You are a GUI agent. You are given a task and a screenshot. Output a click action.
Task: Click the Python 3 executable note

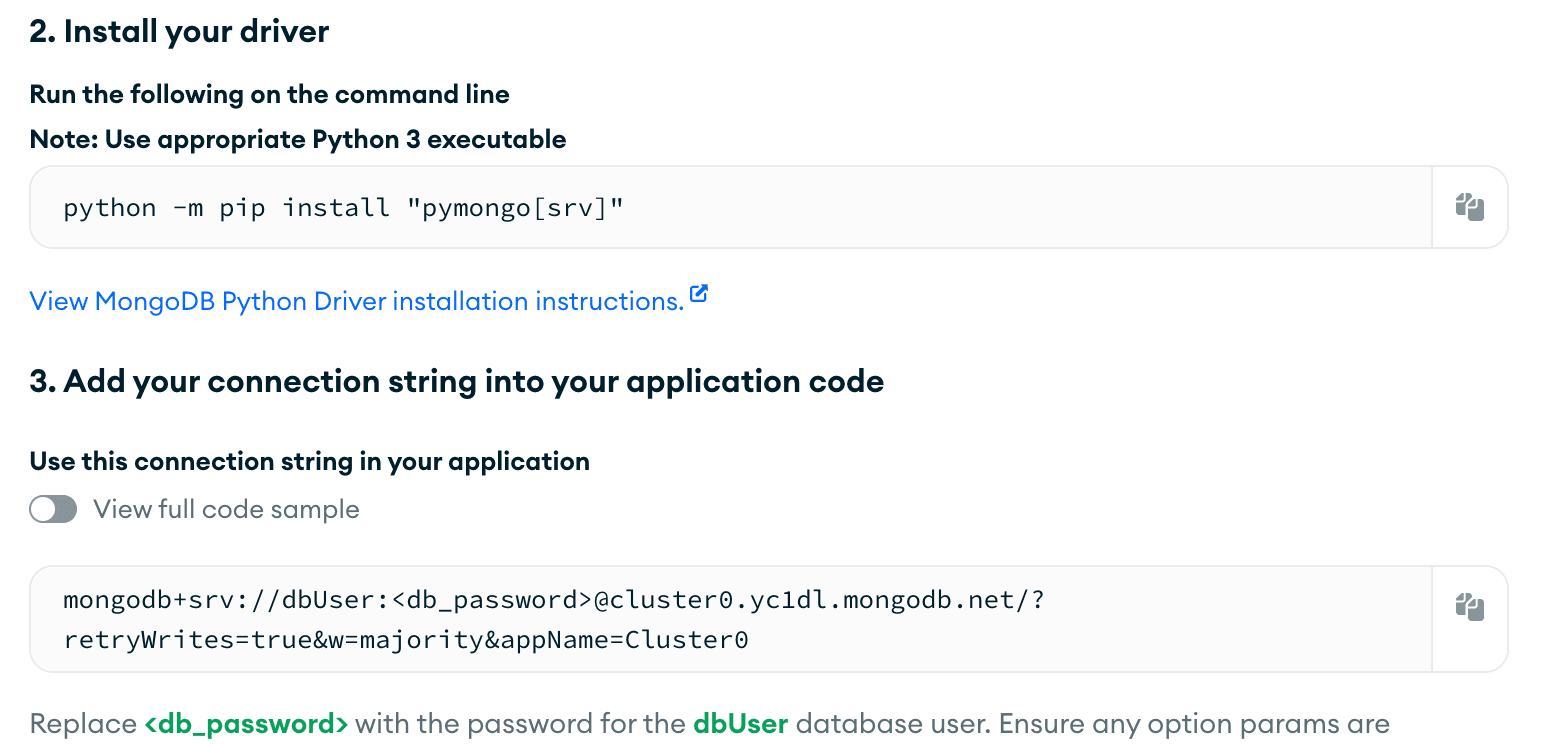pos(298,139)
